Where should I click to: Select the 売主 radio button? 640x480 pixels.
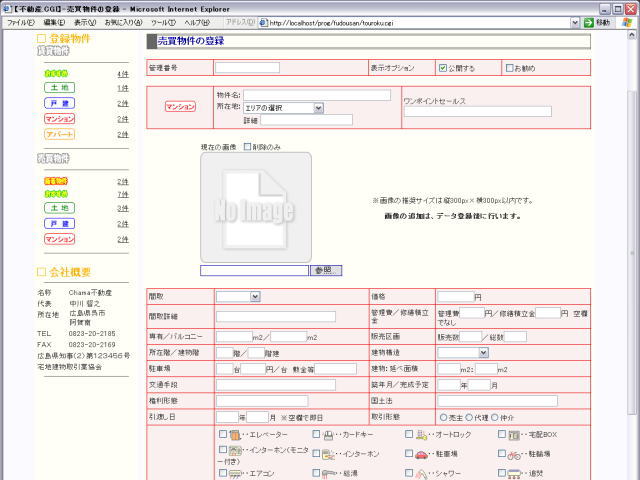click(x=444, y=417)
